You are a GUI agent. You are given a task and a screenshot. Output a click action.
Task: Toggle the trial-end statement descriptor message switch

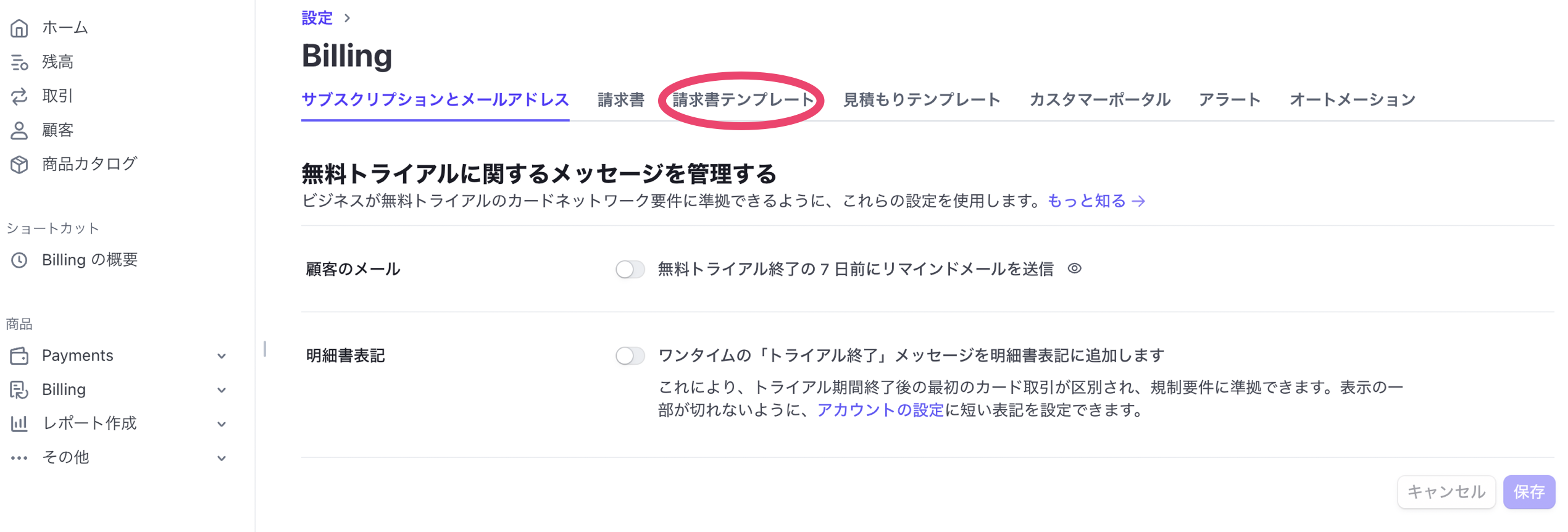(630, 355)
